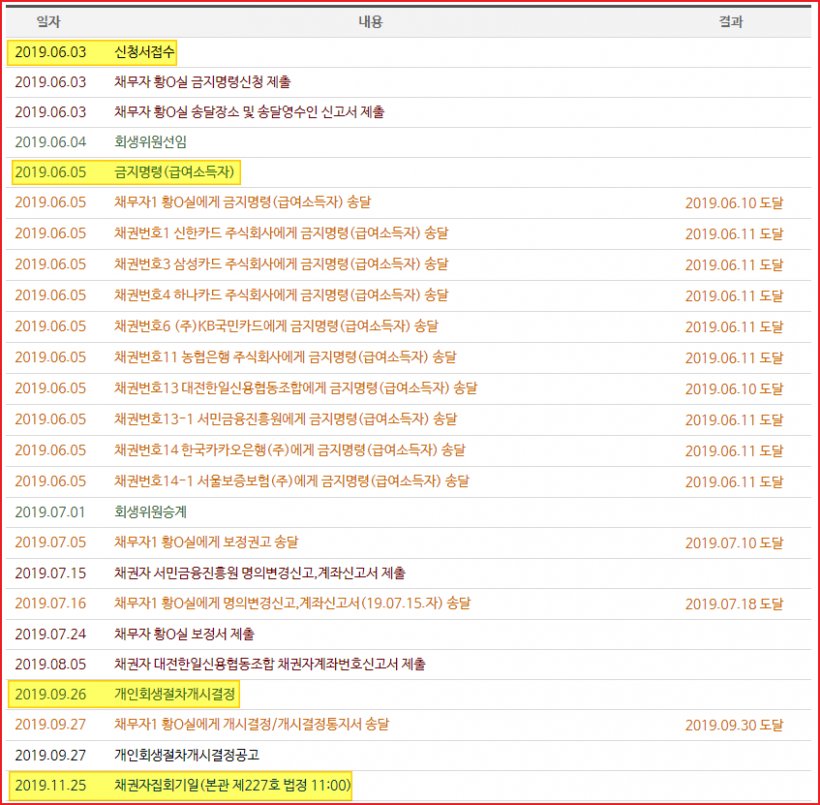The image size is (820, 805).
Task: Open 채무자1 황O실에게 금지명령(급여소득자) 송달 entry
Action: pyautogui.click(x=242, y=202)
